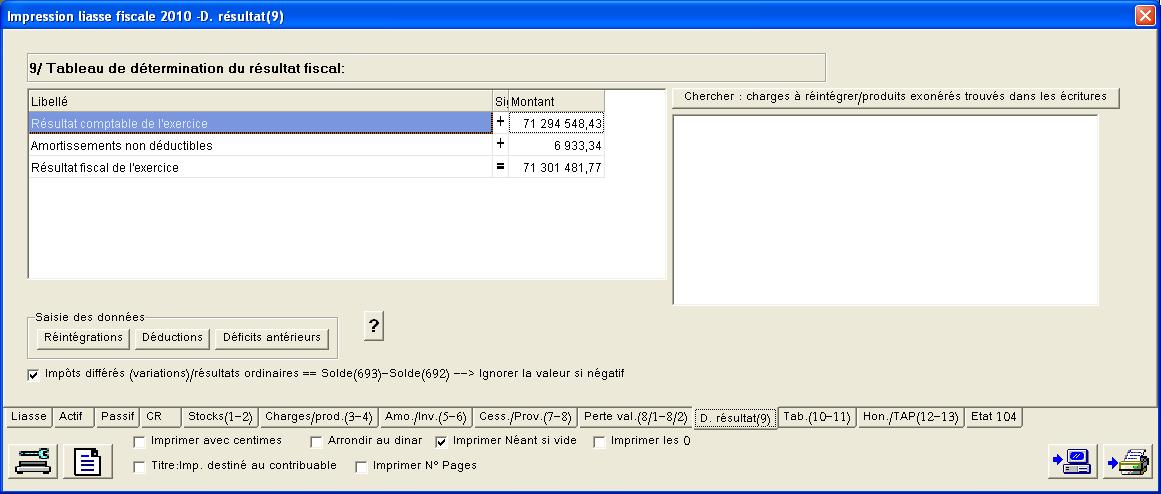The image size is (1161, 494).
Task: Close the Impression liasse fiscale window
Action: pos(1144,16)
